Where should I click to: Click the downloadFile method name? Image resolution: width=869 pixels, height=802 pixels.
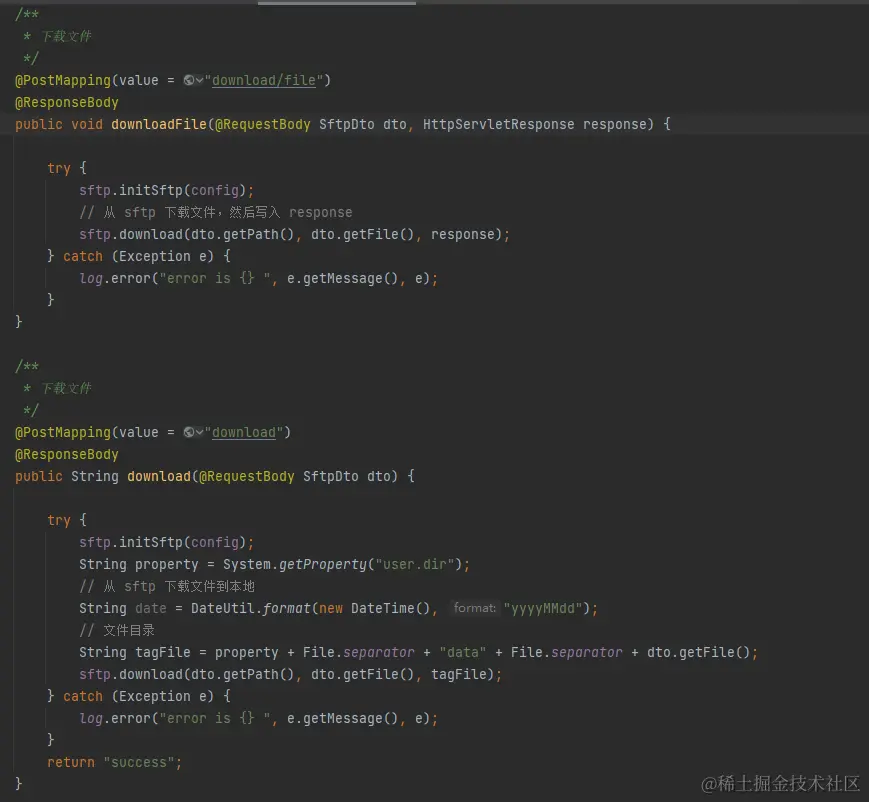pyautogui.click(x=159, y=124)
